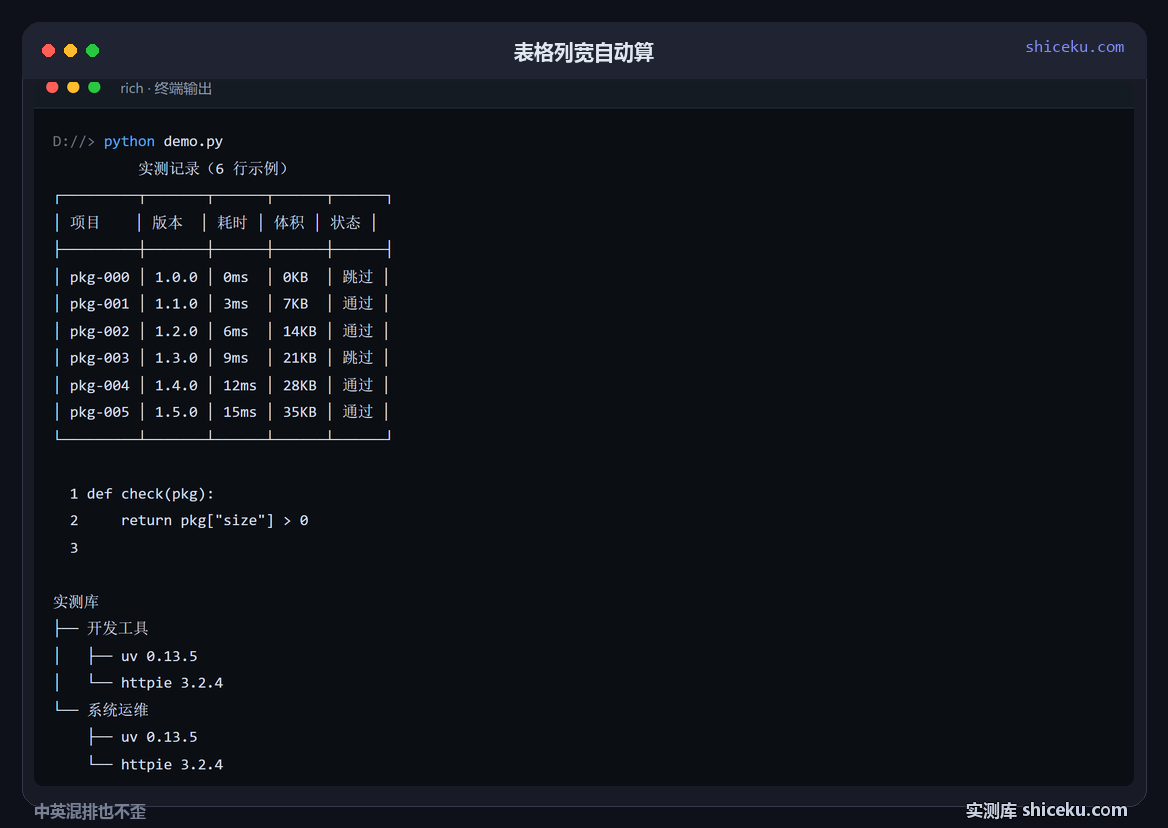Viewport: 1168px width, 828px height.
Task: Select the pkg-004 cell
Action: point(100,386)
